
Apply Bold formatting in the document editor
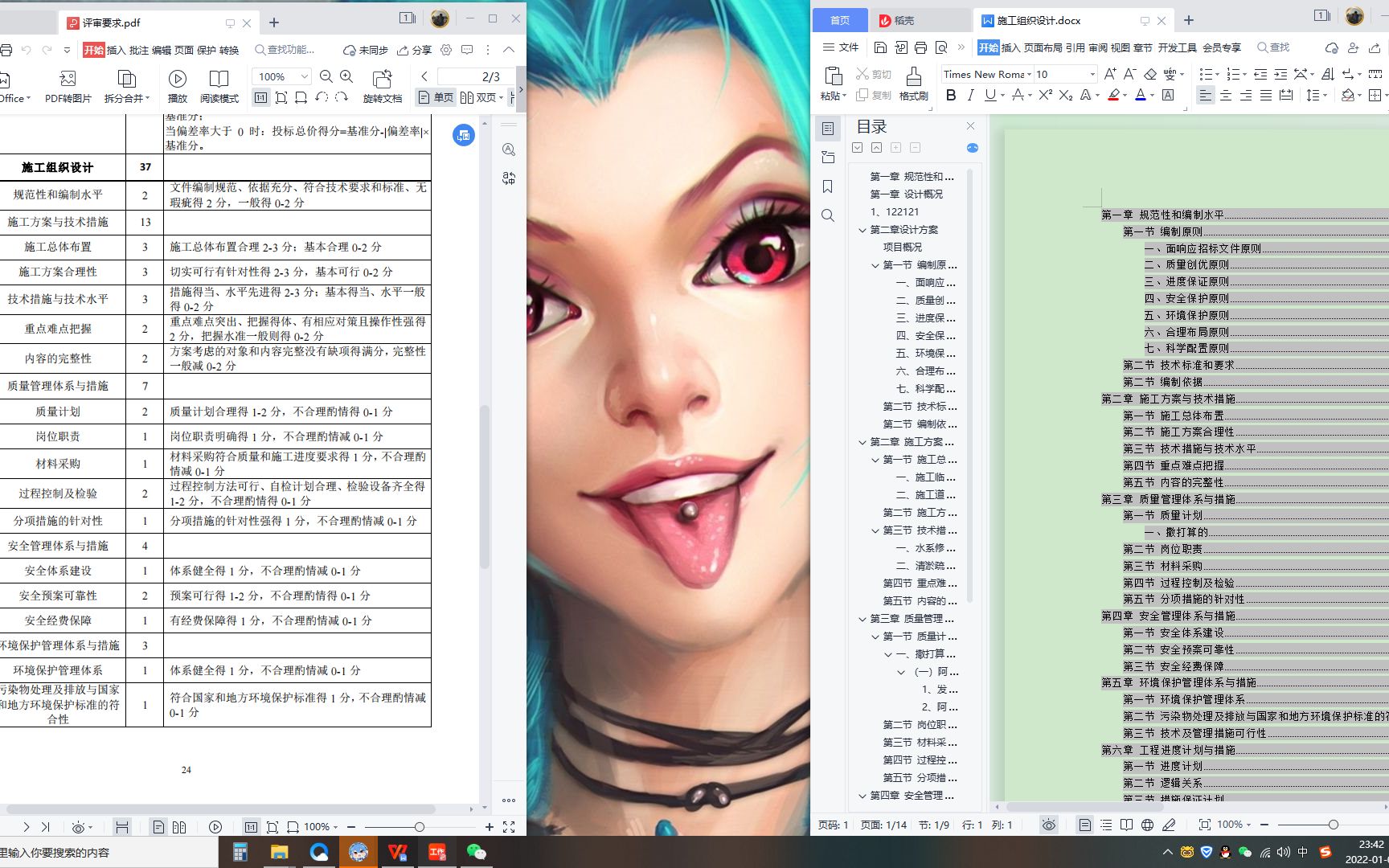click(x=951, y=95)
